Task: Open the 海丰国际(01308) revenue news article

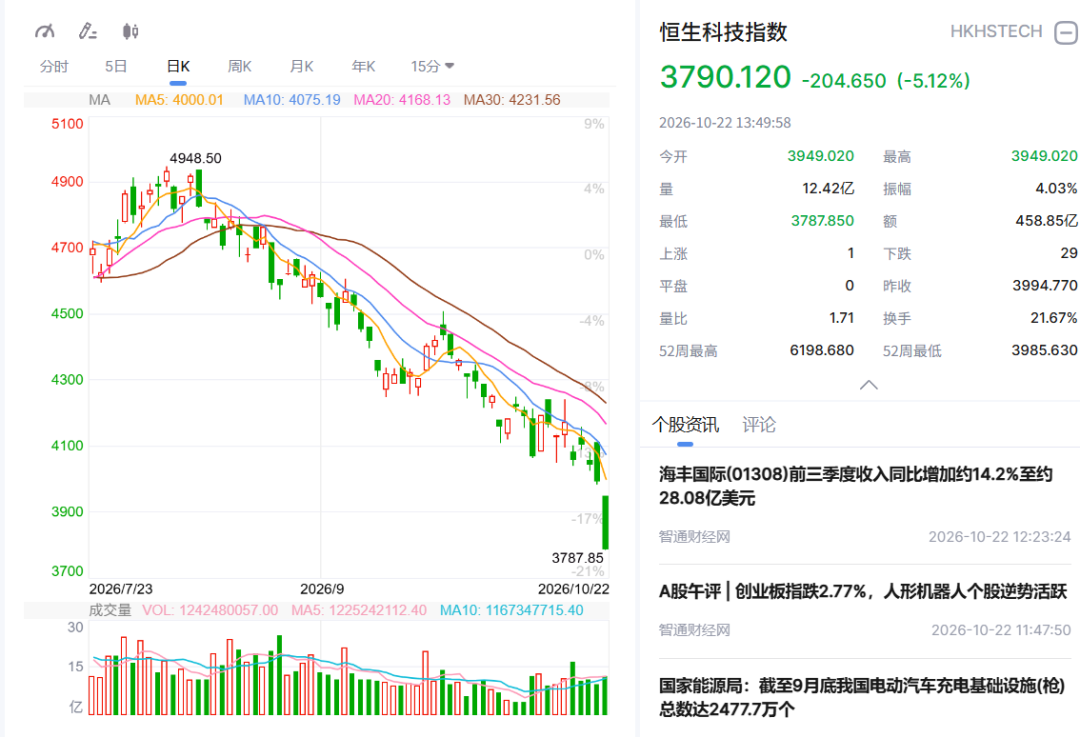Action: coord(855,486)
